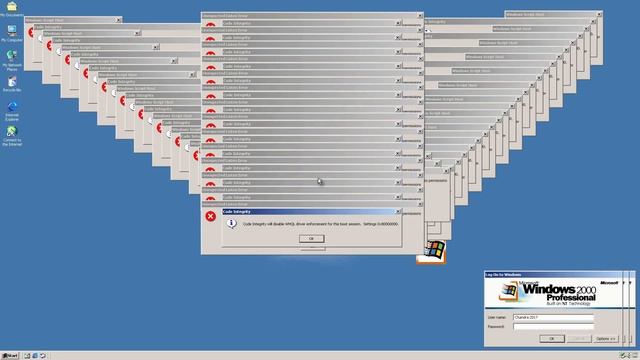This screenshot has width=640, height=360.
Task: Close the active Code Integrity dialog
Action: click(398, 211)
